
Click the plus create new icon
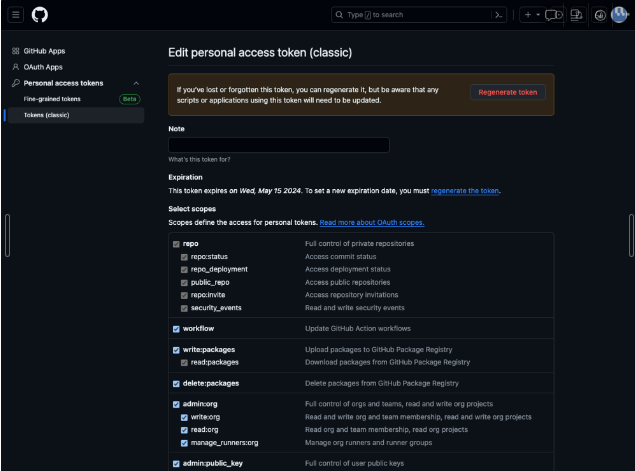[528, 15]
